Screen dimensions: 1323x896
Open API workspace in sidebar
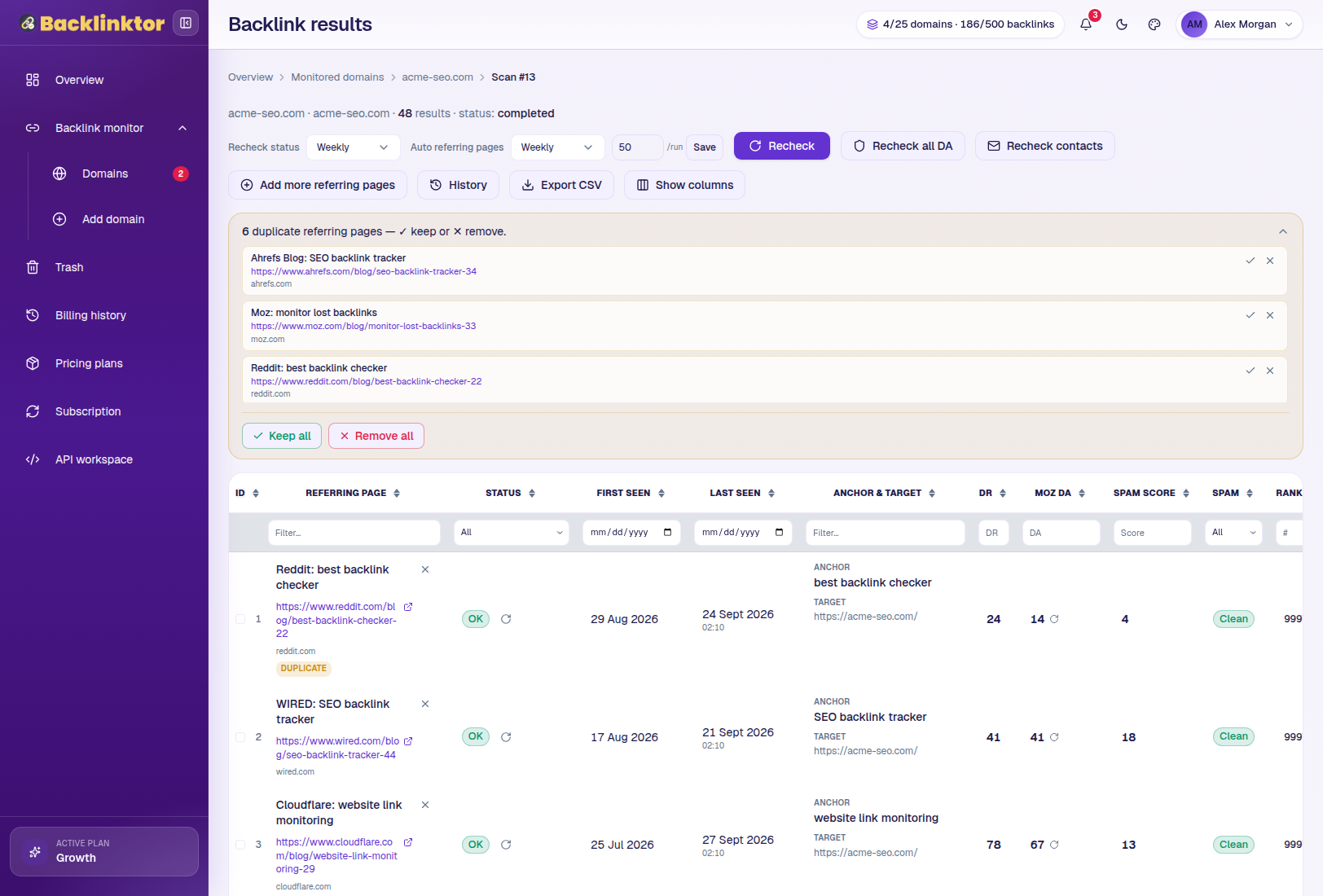(x=104, y=459)
